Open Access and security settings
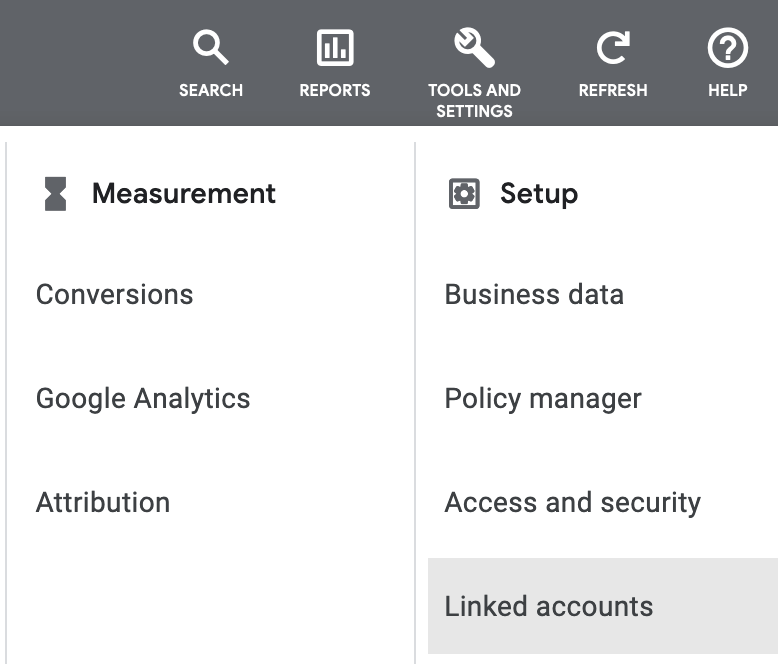Image resolution: width=778 pixels, height=664 pixels. tap(573, 502)
